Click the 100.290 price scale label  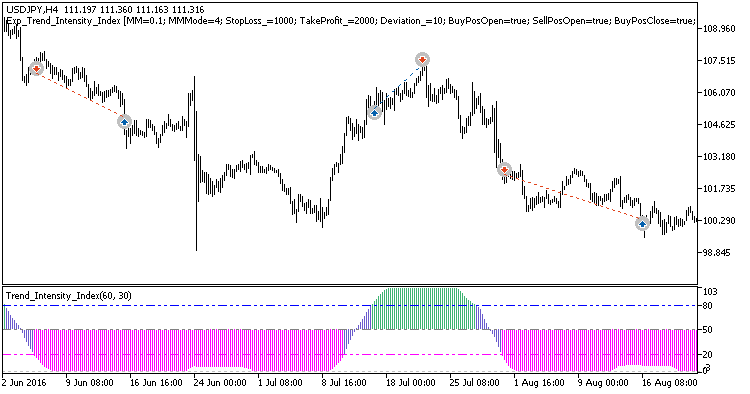[719, 221]
